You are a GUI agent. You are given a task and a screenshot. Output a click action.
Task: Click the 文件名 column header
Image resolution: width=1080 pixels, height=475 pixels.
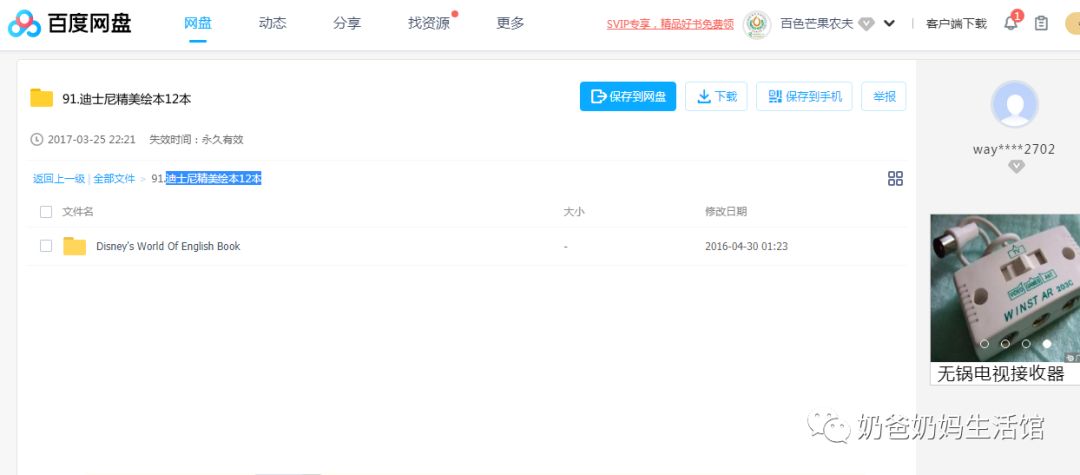coord(78,212)
